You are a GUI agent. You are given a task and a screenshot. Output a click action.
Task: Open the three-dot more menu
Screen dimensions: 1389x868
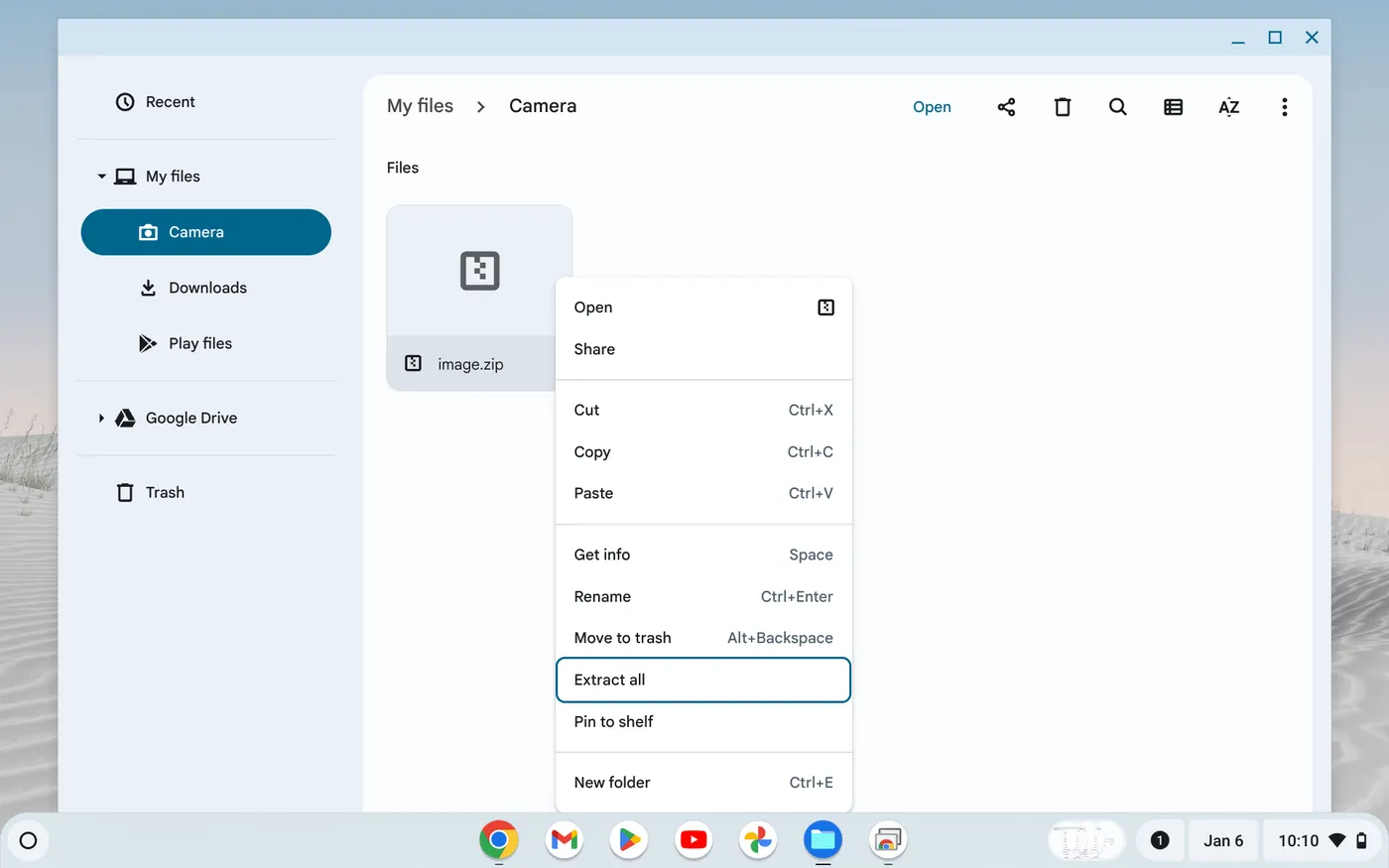point(1285,107)
